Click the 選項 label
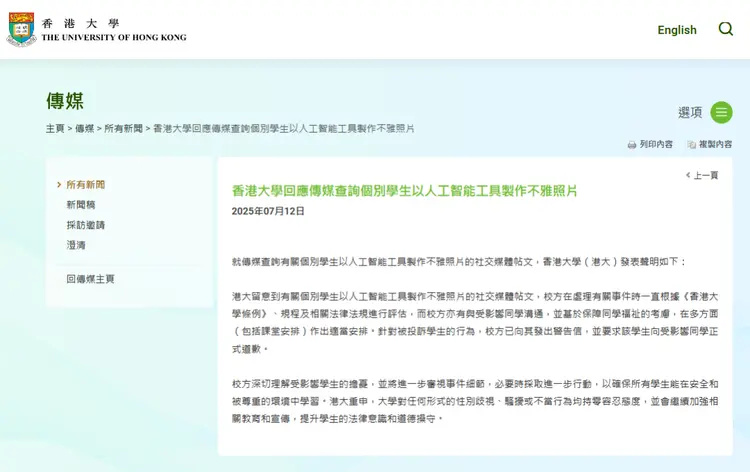 [x=690, y=112]
